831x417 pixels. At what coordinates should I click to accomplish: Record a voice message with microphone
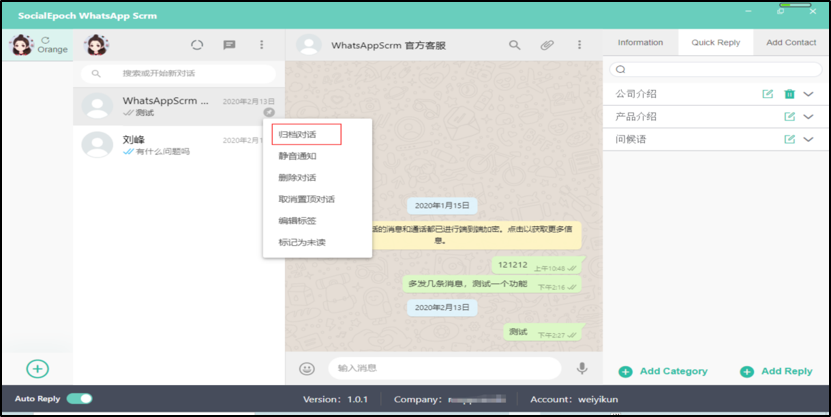coord(582,368)
